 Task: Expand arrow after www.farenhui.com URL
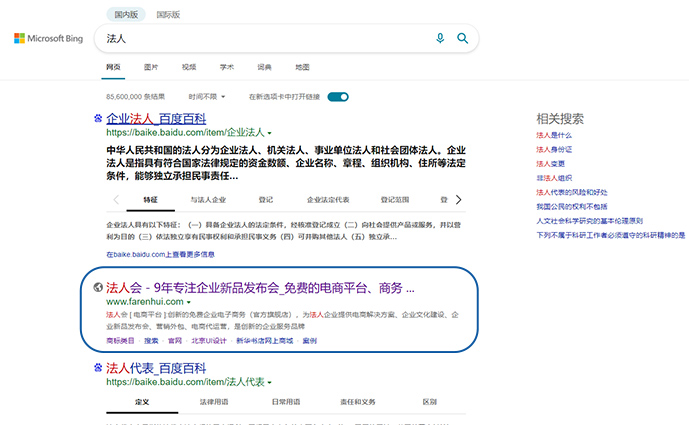189,302
